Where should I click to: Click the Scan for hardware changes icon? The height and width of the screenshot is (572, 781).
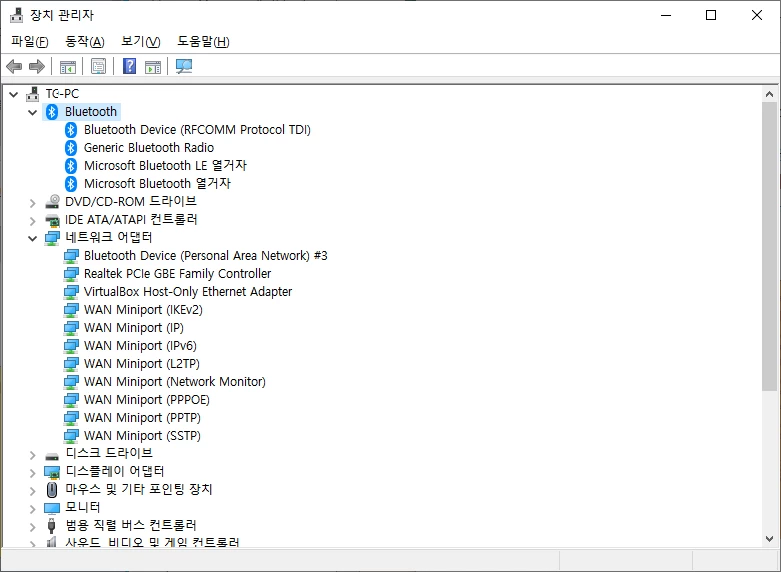click(x=184, y=66)
